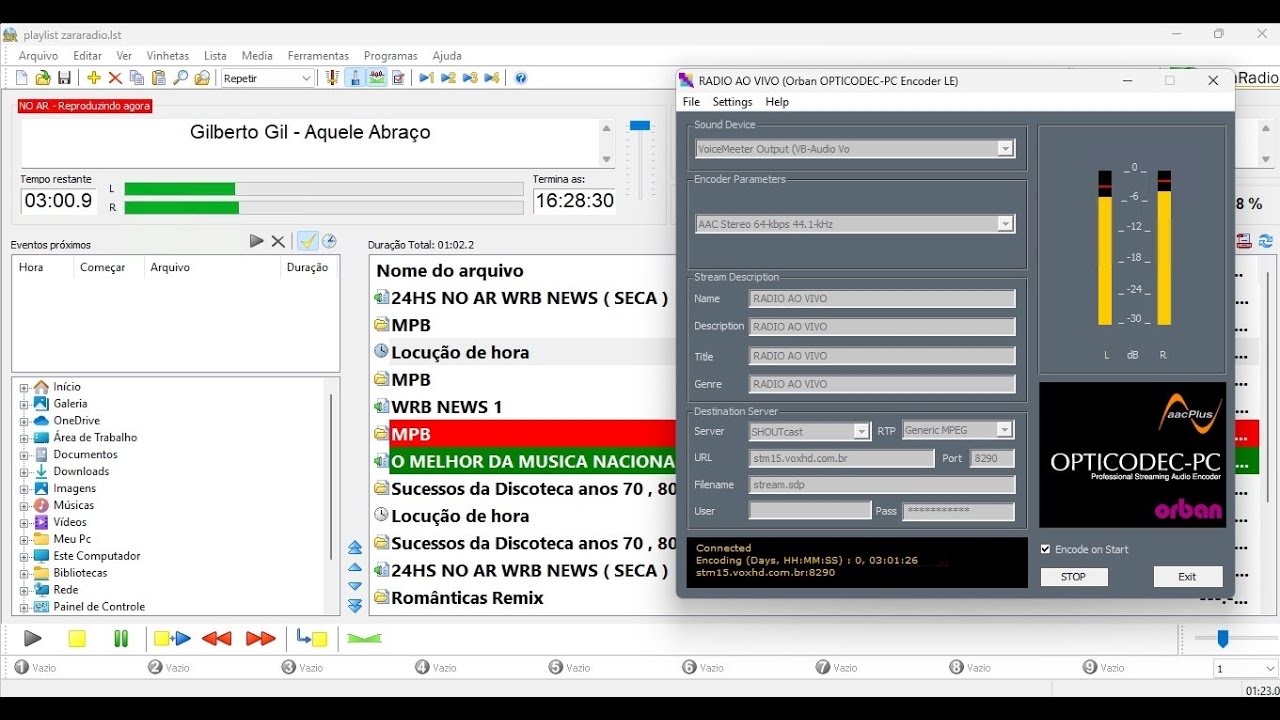Image resolution: width=1280 pixels, height=720 pixels.
Task: Search the playlist with the magnifier icon
Action: (x=181, y=78)
